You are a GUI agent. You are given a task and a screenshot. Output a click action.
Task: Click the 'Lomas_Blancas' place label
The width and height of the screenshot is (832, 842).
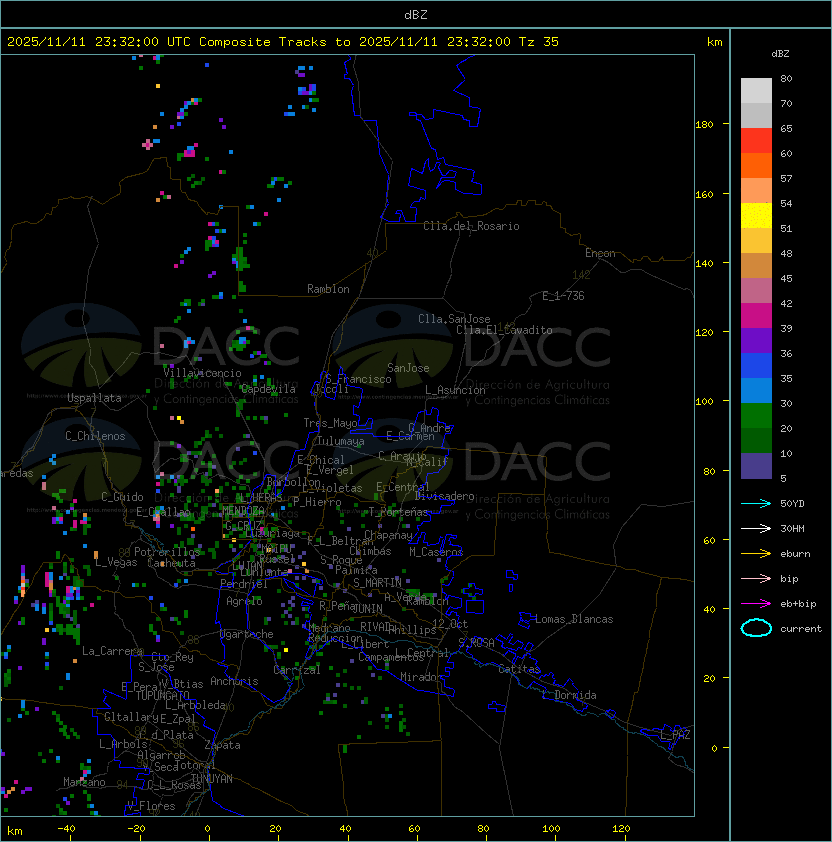coord(574,619)
